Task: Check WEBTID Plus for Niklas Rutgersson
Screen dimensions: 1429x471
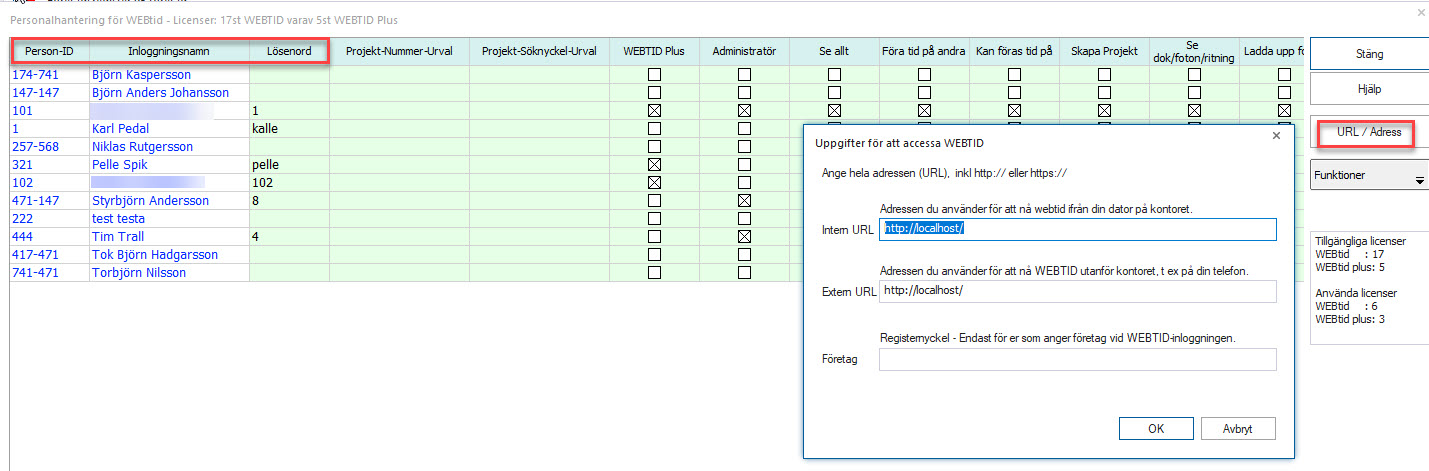Action: (654, 147)
